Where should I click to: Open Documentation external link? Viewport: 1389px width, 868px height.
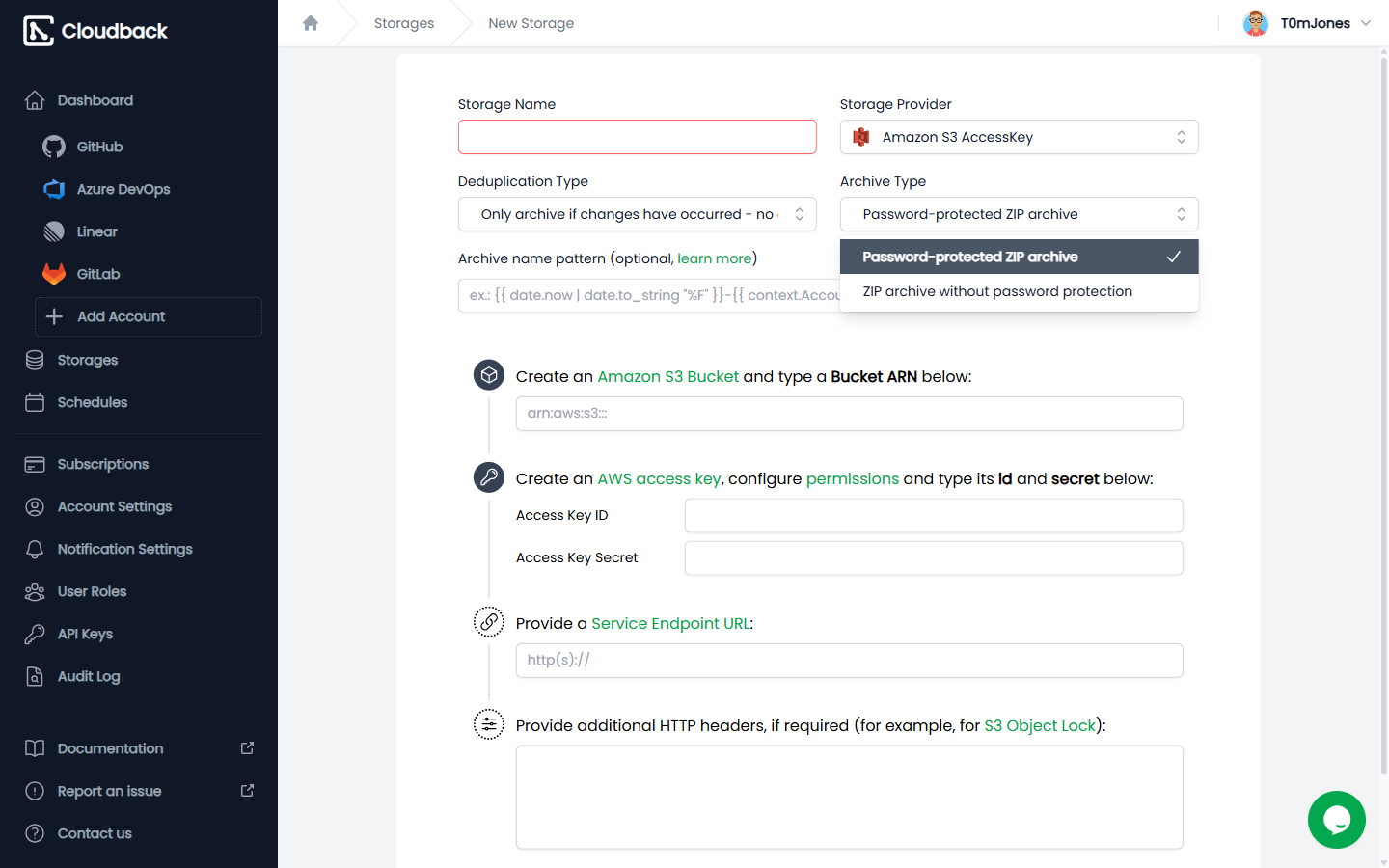click(x=139, y=748)
